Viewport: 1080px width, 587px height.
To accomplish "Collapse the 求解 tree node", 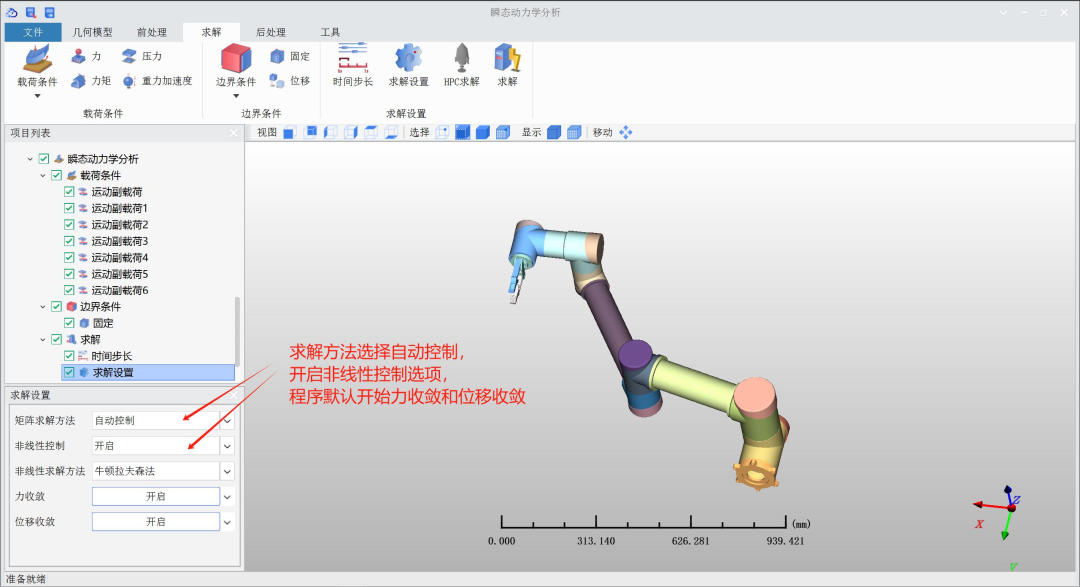I will tap(43, 340).
